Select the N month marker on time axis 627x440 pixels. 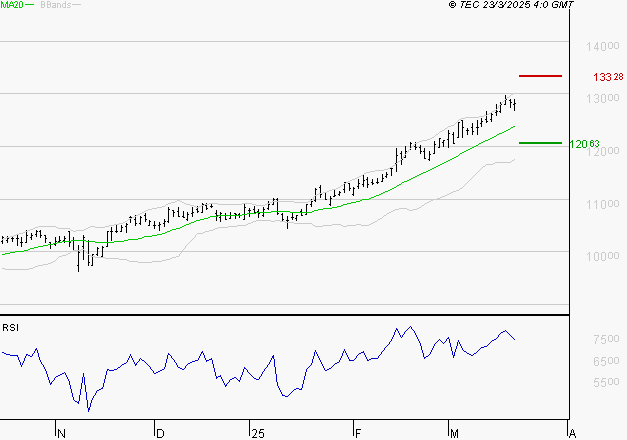(60, 433)
